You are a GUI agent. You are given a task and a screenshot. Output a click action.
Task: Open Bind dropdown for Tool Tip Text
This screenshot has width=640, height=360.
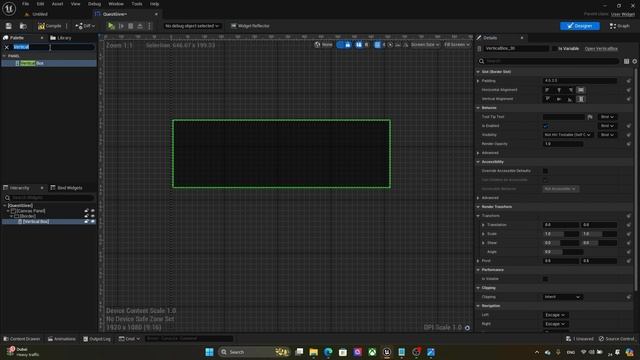pyautogui.click(x=607, y=117)
